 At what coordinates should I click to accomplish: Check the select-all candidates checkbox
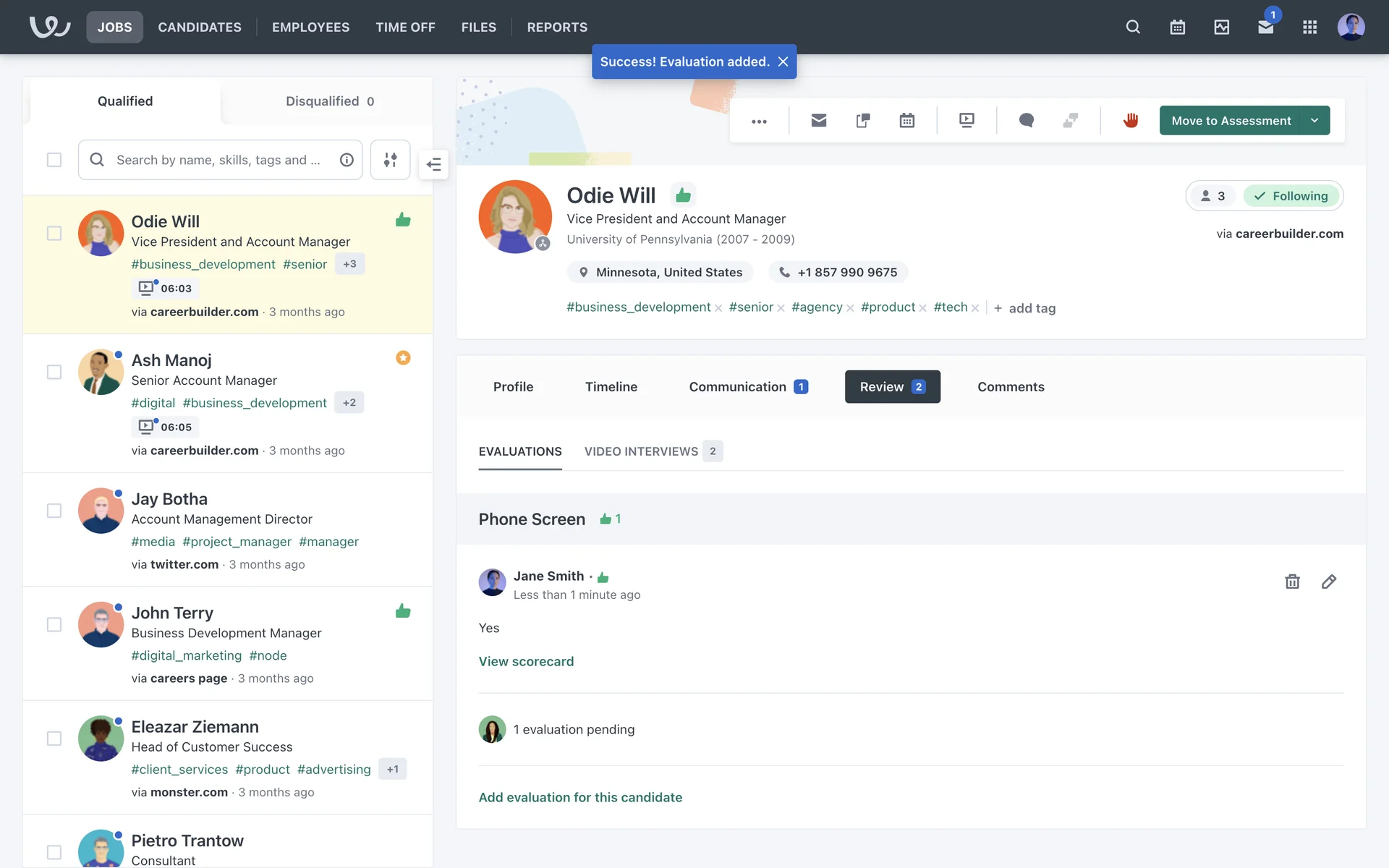pos(54,160)
